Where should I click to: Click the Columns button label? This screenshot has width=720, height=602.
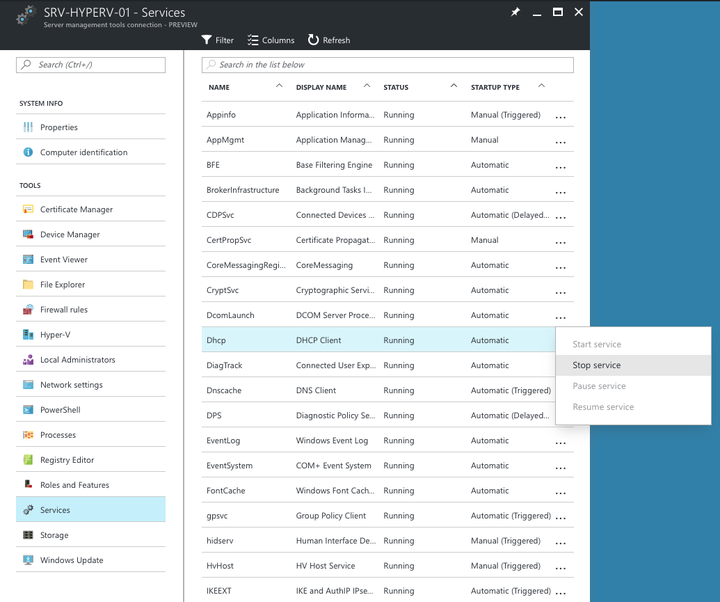click(x=278, y=40)
